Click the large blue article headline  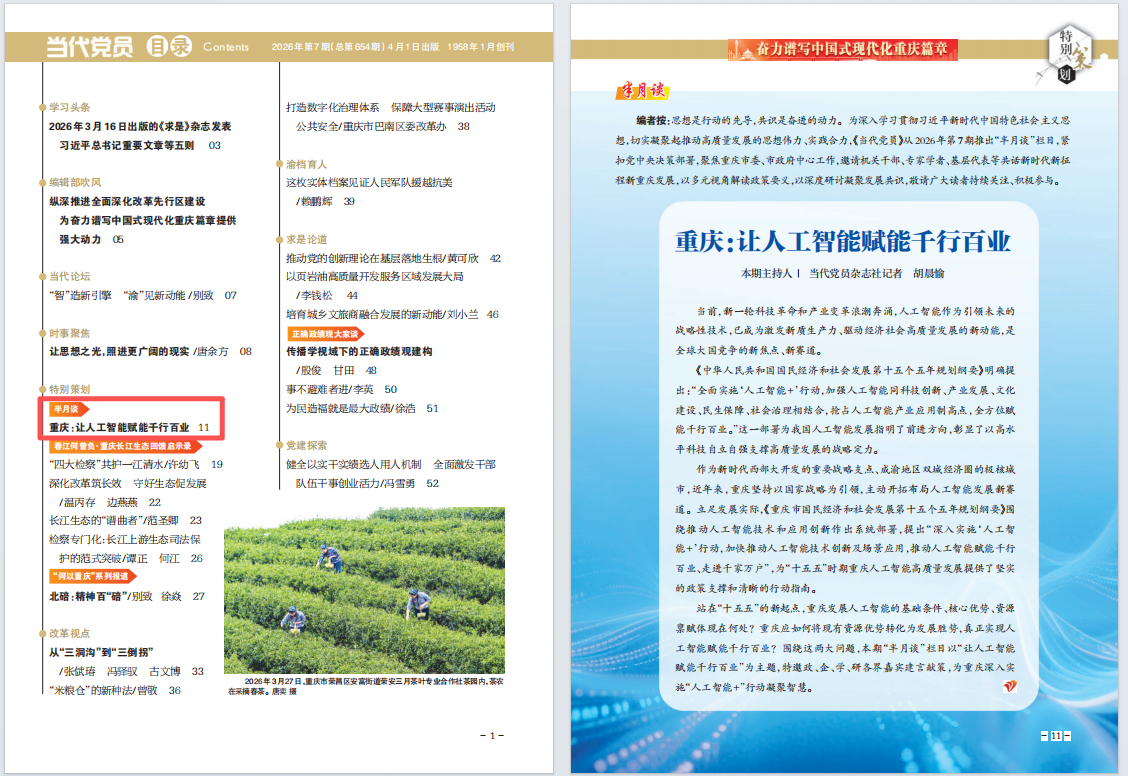click(842, 242)
